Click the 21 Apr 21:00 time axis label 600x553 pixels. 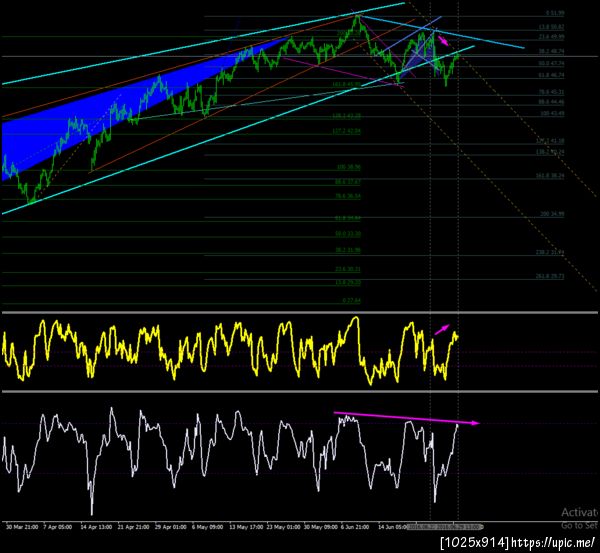coord(133,527)
